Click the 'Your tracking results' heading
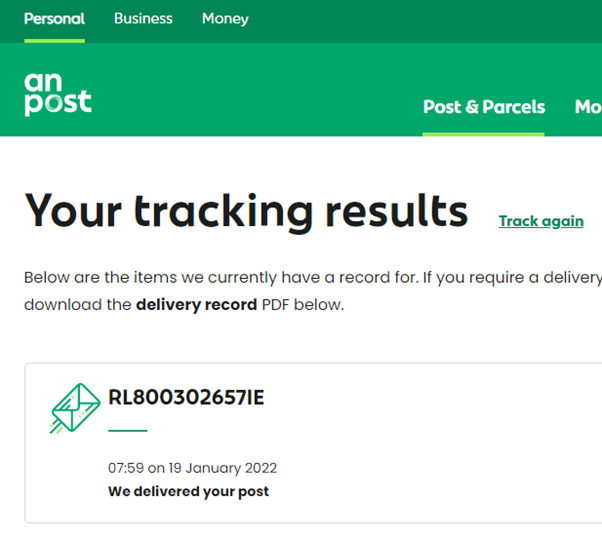The image size is (602, 539). coord(246,211)
